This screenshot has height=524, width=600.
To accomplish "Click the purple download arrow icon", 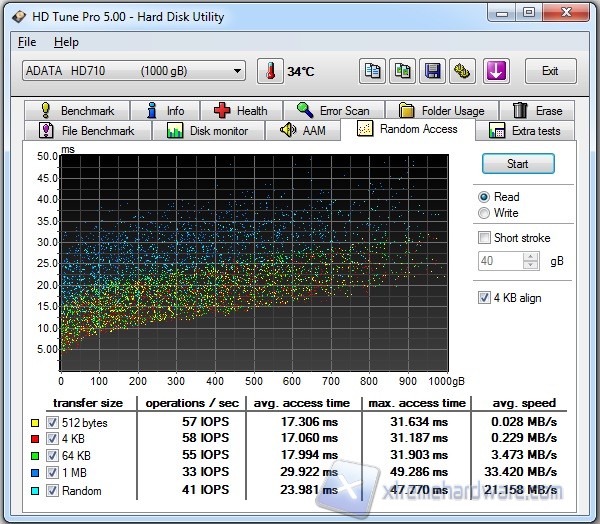I will pyautogui.click(x=497, y=71).
